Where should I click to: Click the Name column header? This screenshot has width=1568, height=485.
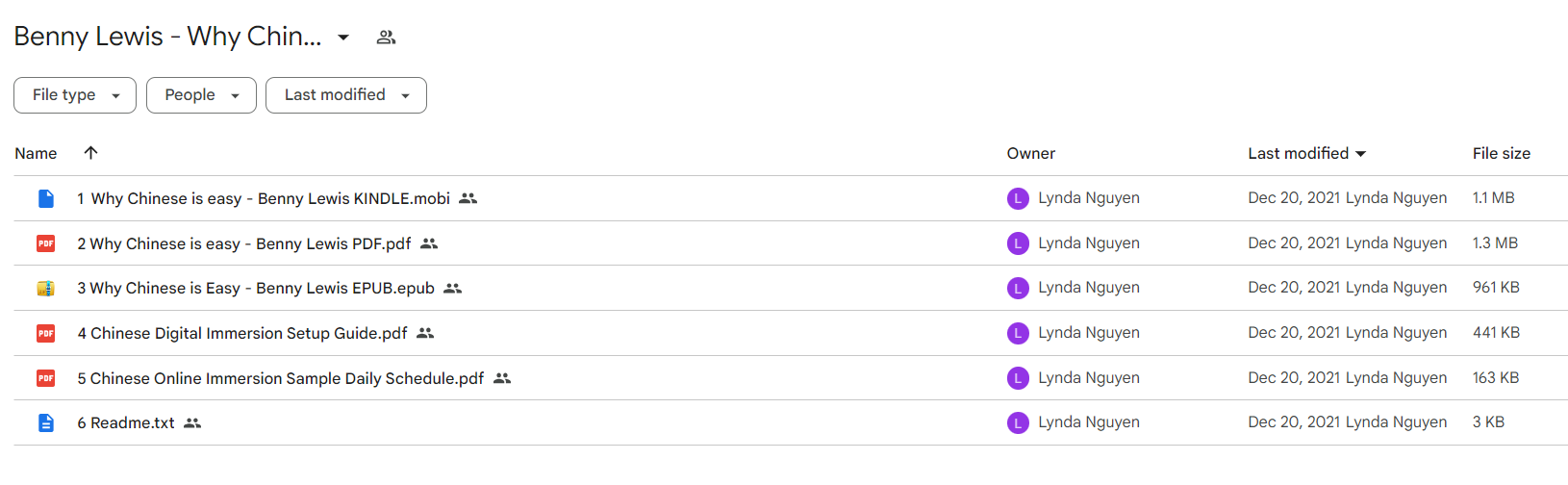click(x=36, y=153)
